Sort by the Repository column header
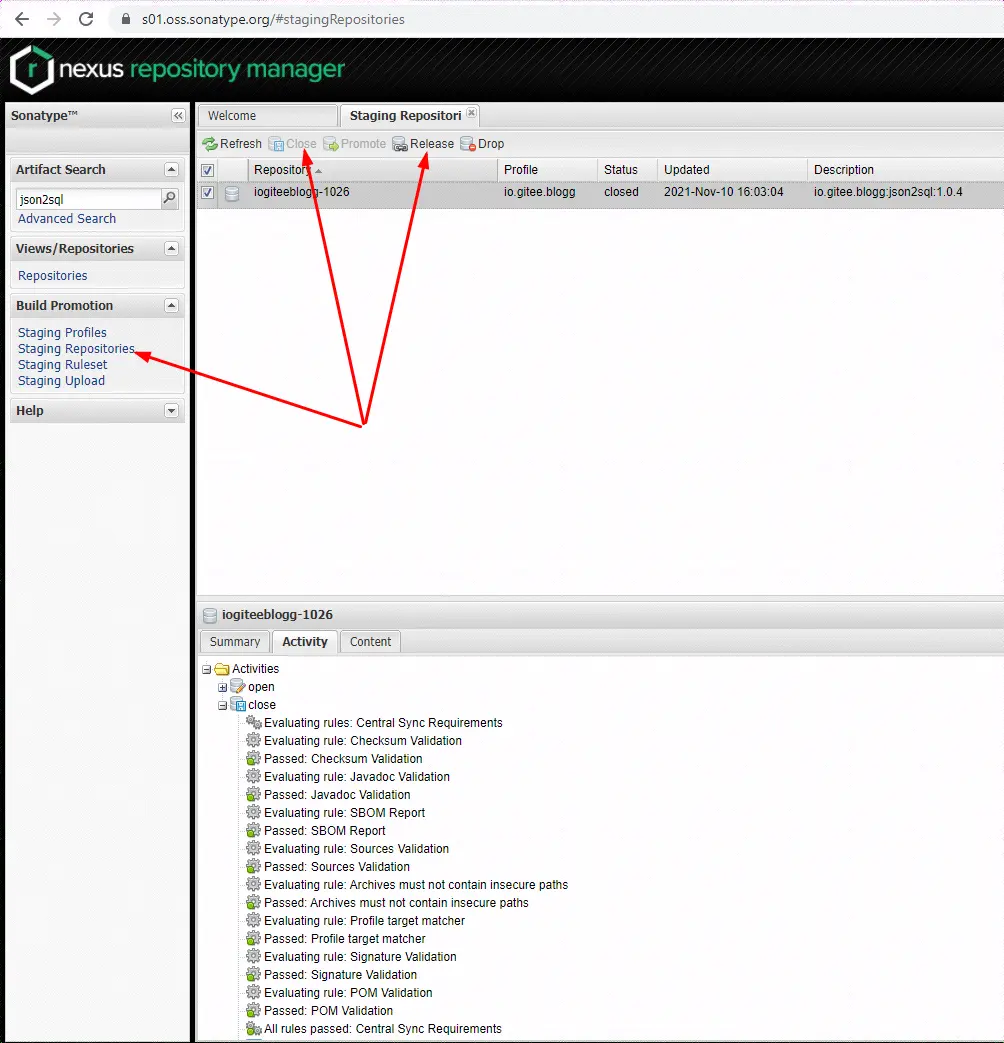 (x=373, y=170)
